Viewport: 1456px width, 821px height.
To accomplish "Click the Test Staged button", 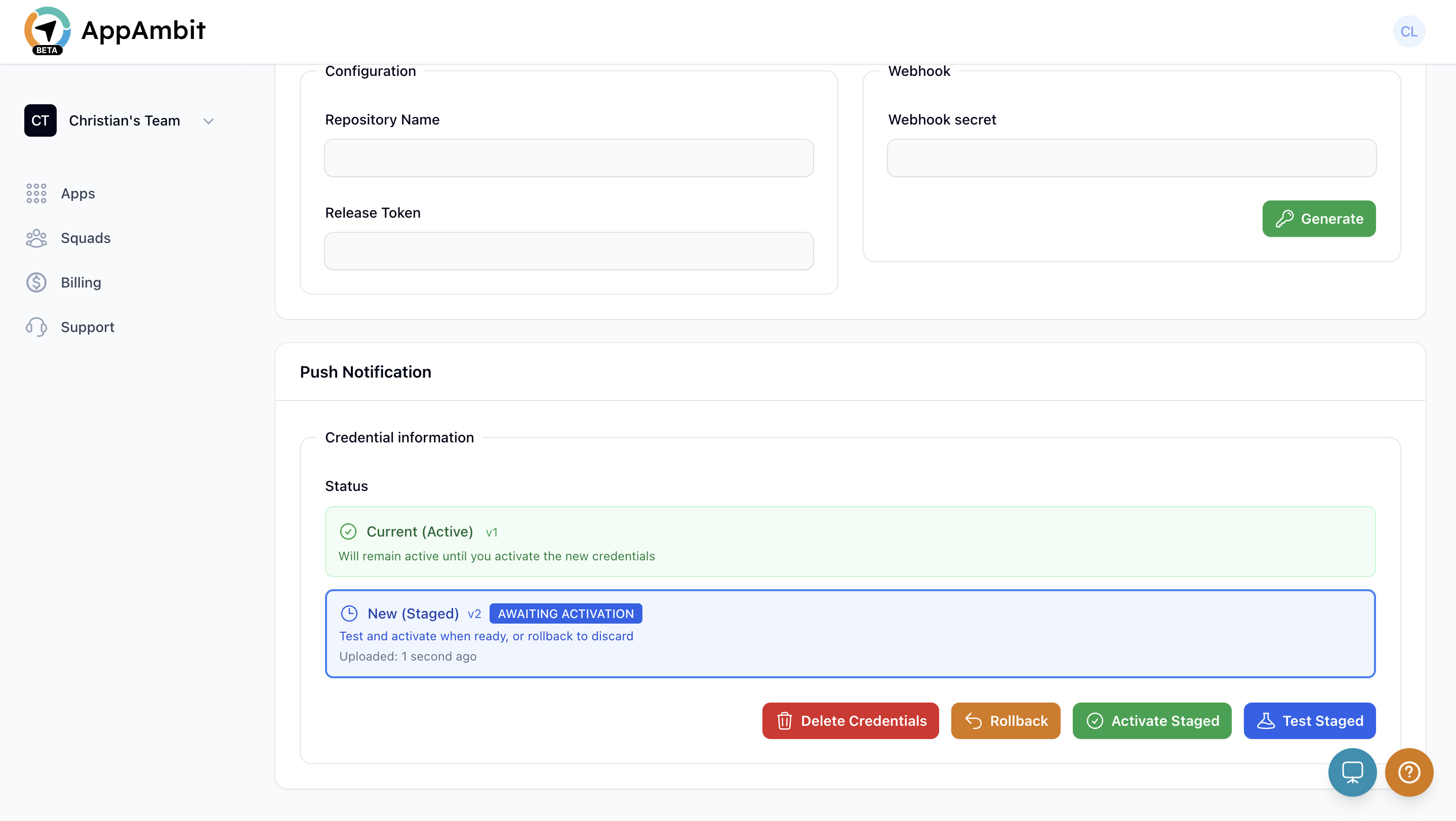I will 1309,720.
